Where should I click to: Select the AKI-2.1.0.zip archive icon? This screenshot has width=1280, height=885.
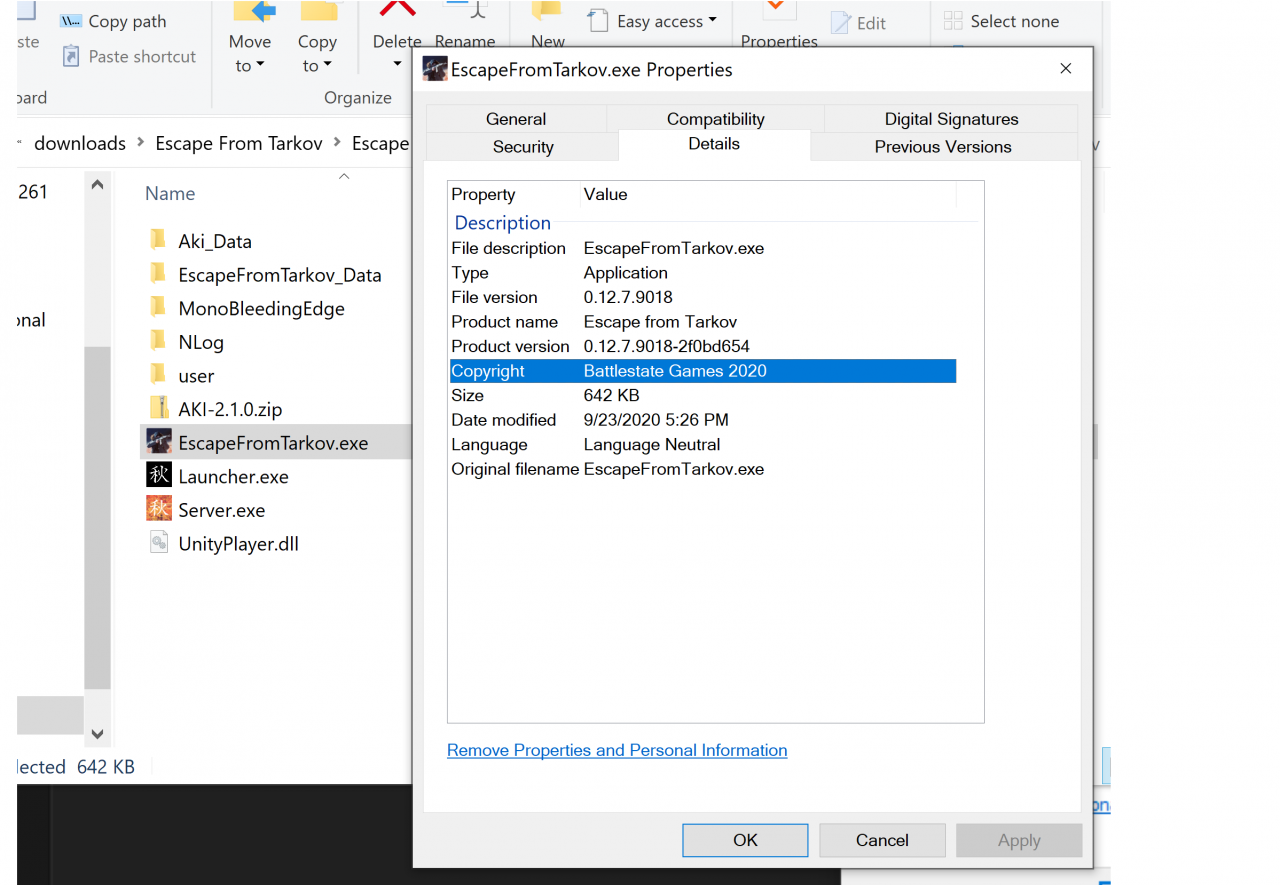click(x=159, y=408)
